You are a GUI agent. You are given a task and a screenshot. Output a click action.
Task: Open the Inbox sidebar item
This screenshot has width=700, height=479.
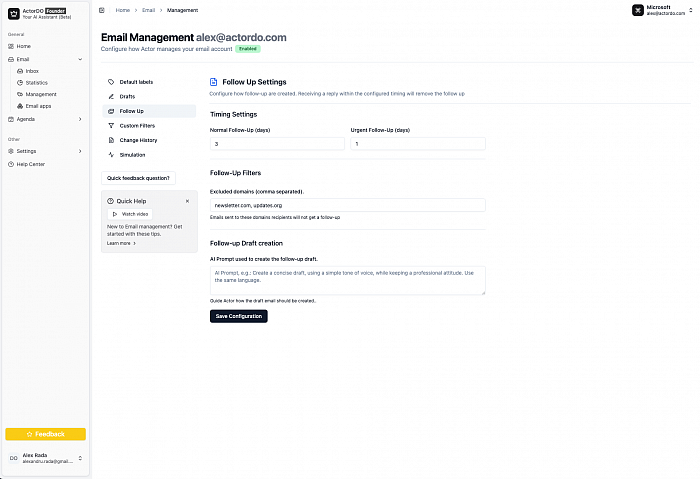[32, 71]
